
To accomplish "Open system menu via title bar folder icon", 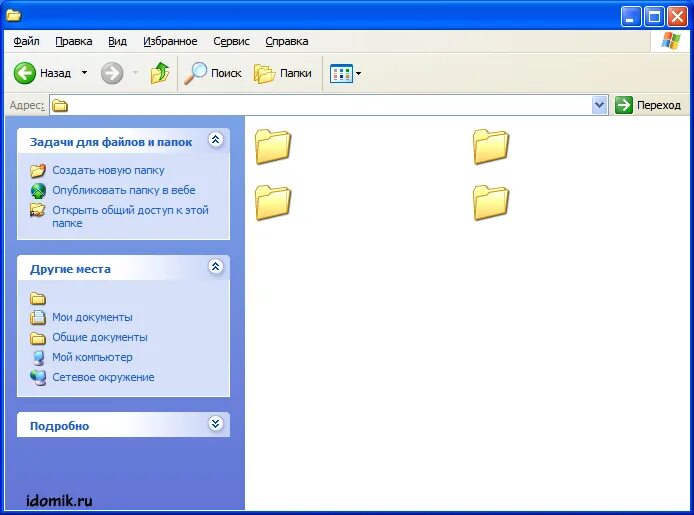I will [x=13, y=15].
